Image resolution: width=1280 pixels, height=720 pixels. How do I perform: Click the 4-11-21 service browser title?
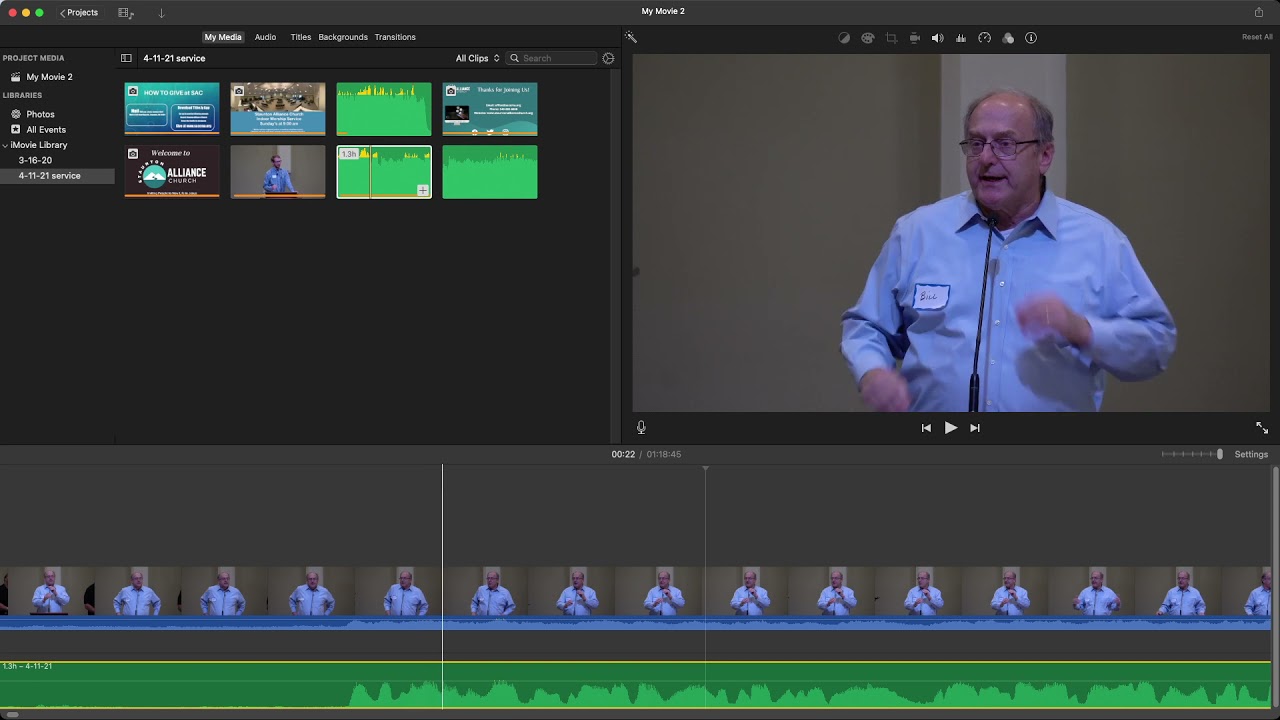[174, 58]
